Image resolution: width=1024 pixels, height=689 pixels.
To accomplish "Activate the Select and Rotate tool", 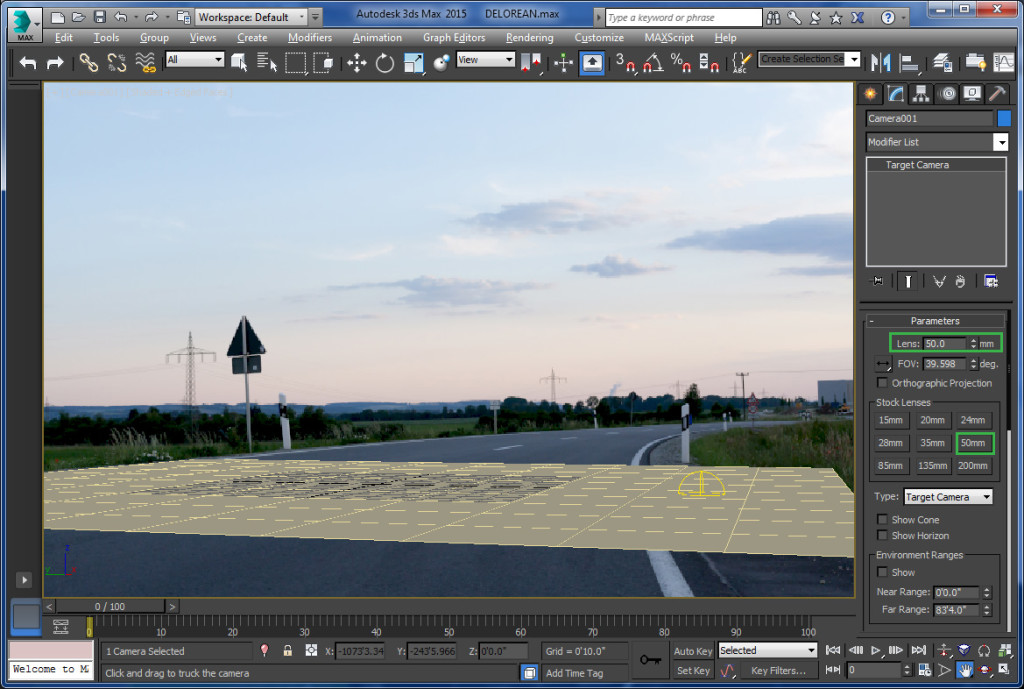I will tap(383, 62).
